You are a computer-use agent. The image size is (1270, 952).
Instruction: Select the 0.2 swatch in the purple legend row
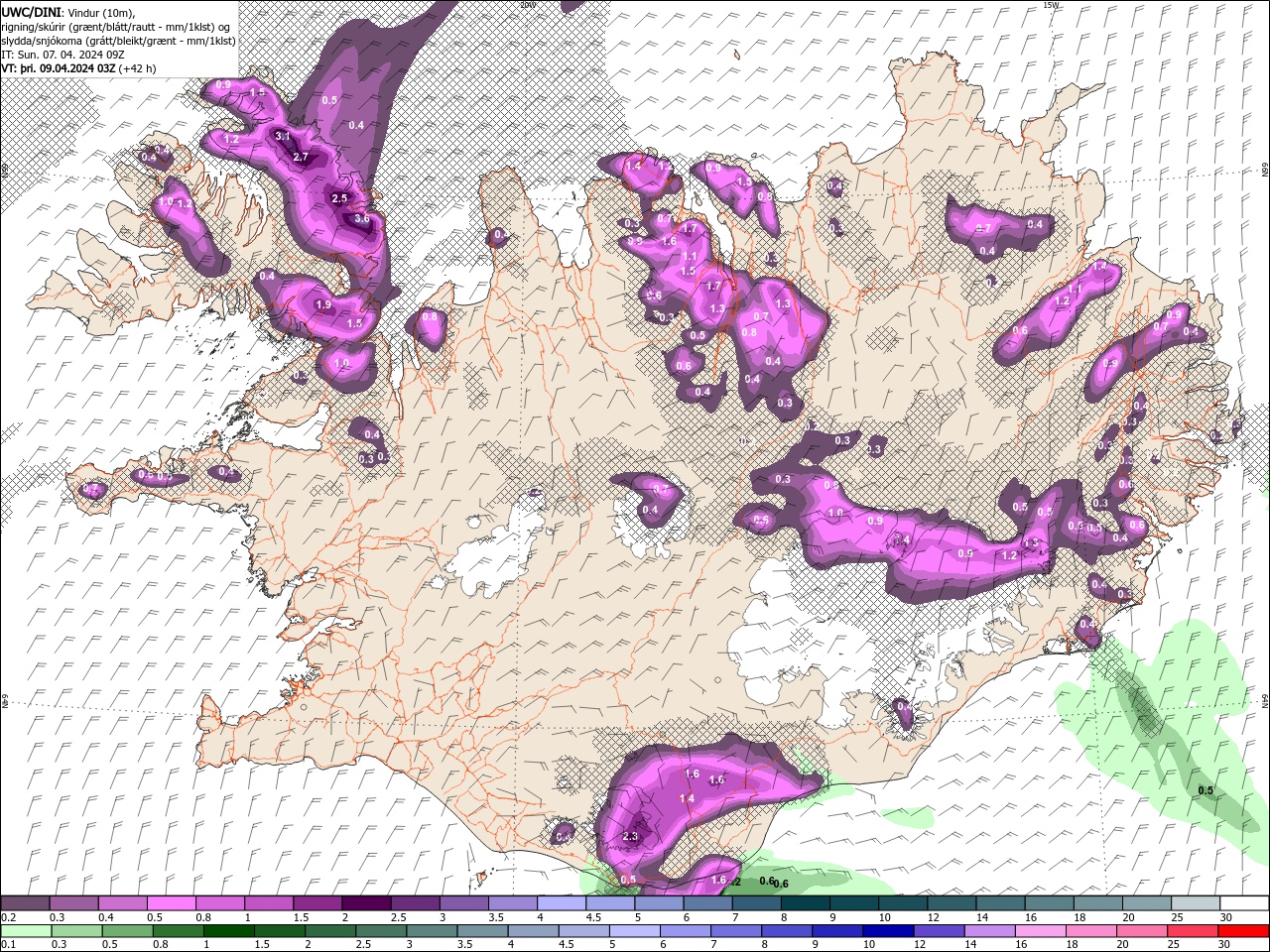click(x=25, y=903)
